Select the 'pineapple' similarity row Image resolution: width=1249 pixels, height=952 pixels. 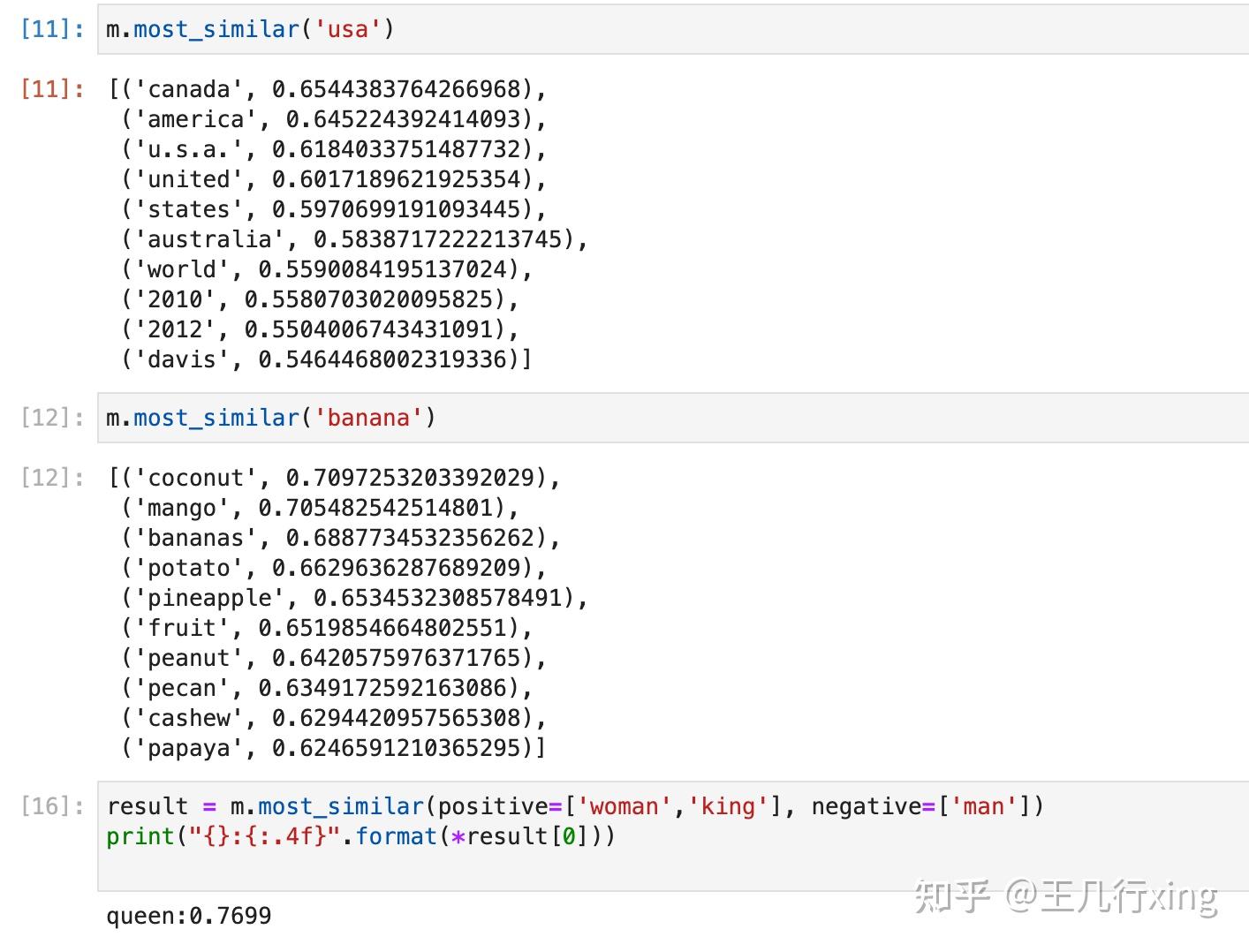[x=353, y=598]
